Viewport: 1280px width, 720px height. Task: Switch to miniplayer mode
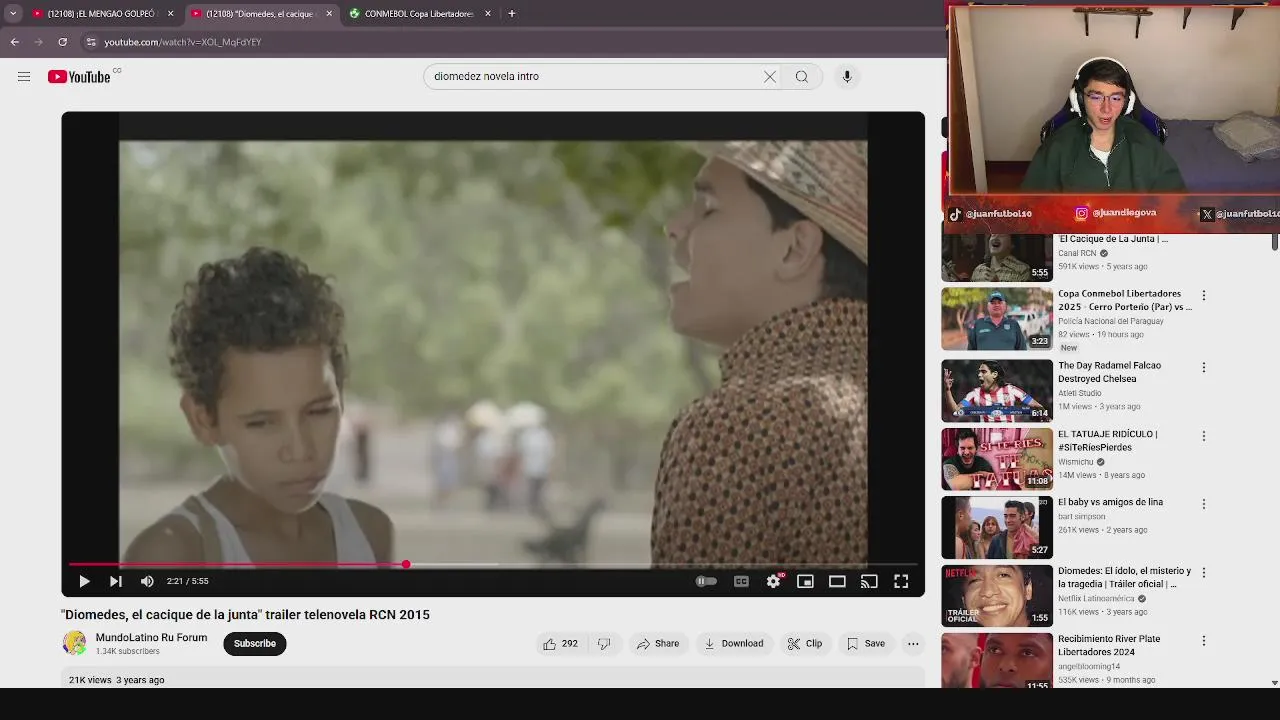(805, 581)
